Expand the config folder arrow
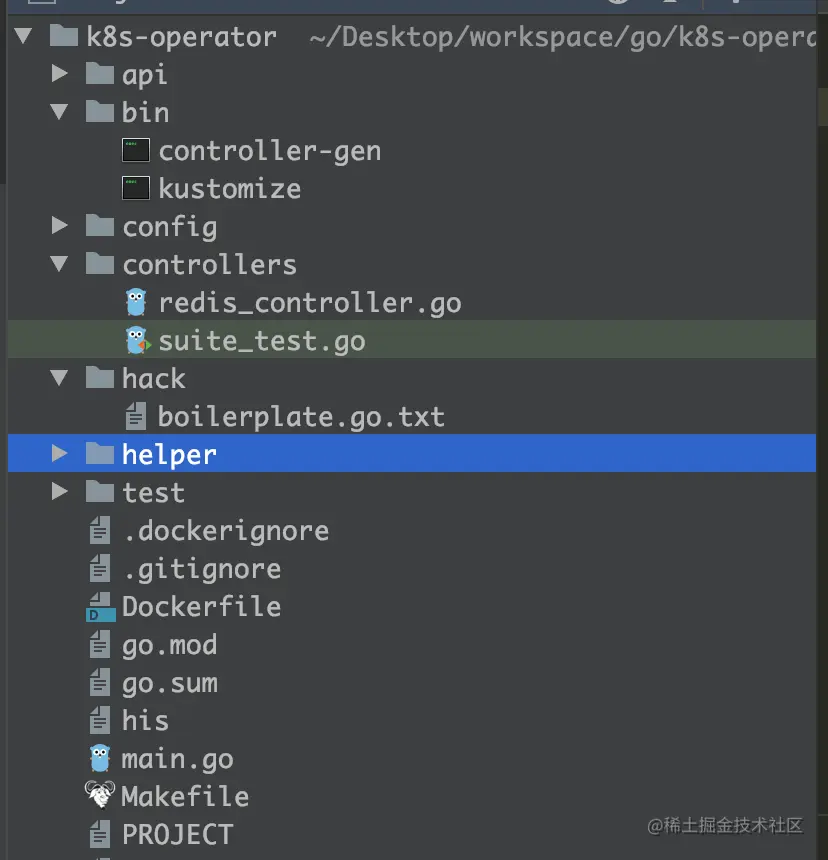Image resolution: width=828 pixels, height=860 pixels. click(x=59, y=225)
